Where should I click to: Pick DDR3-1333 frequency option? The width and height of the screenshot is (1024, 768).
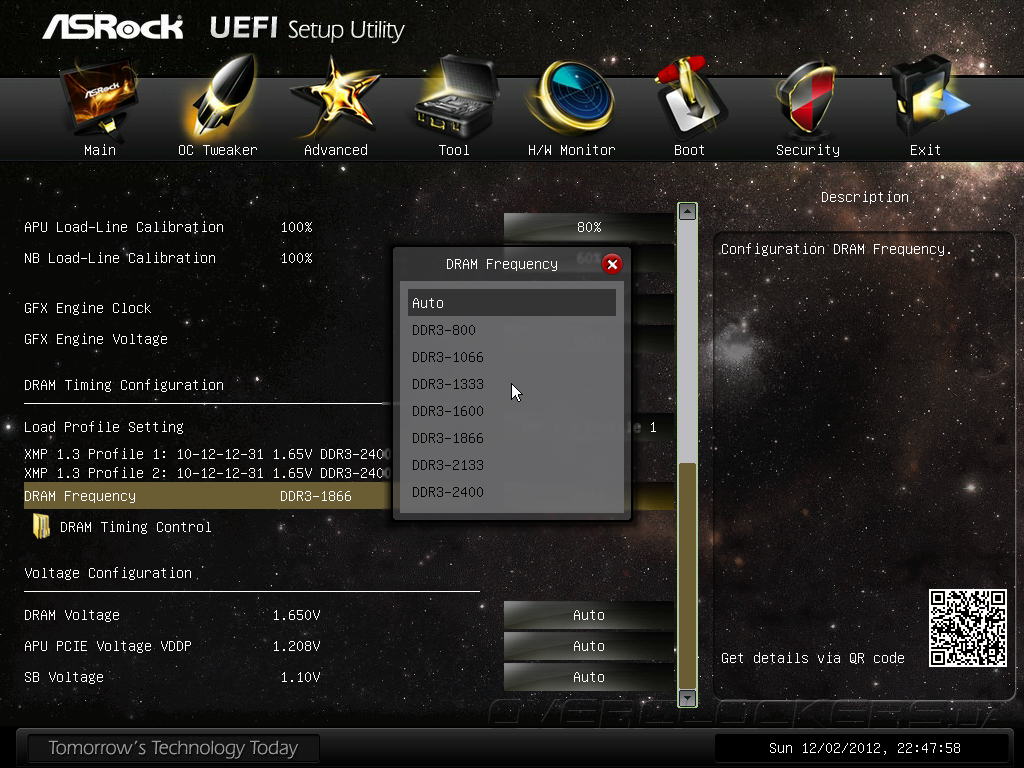point(511,384)
